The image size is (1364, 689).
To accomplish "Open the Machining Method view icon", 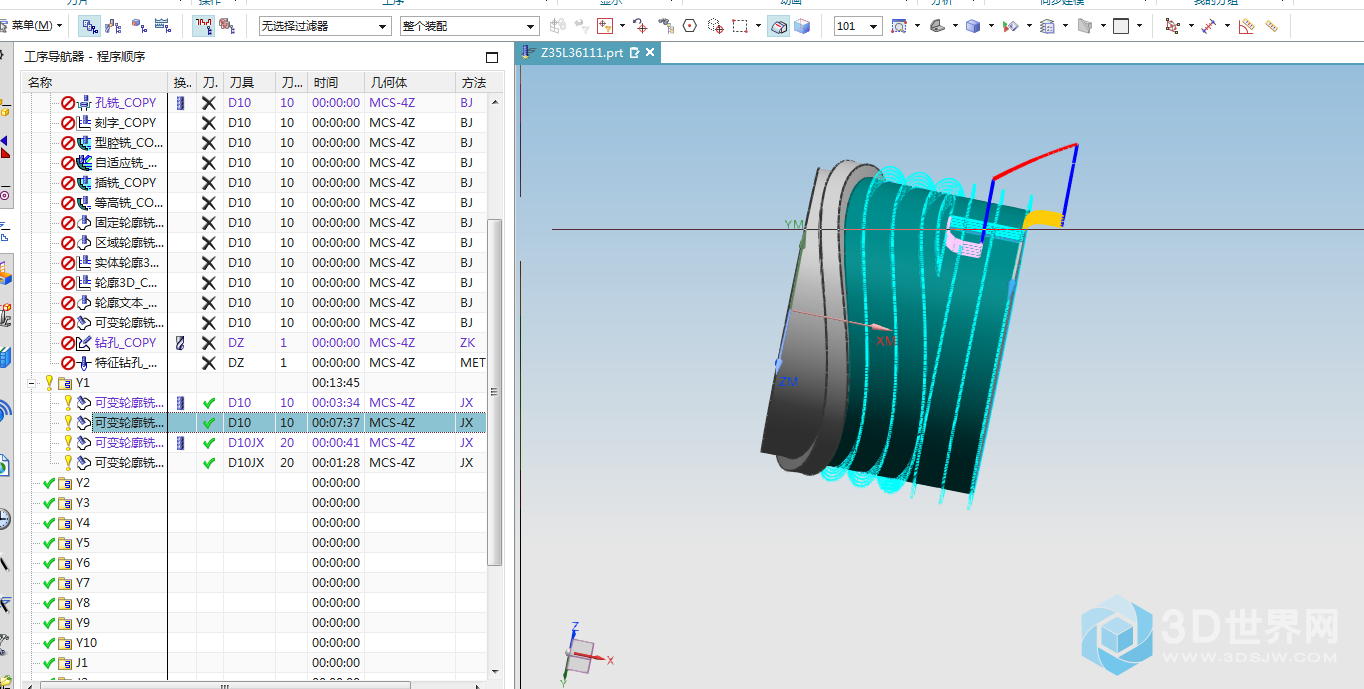I will [162, 26].
